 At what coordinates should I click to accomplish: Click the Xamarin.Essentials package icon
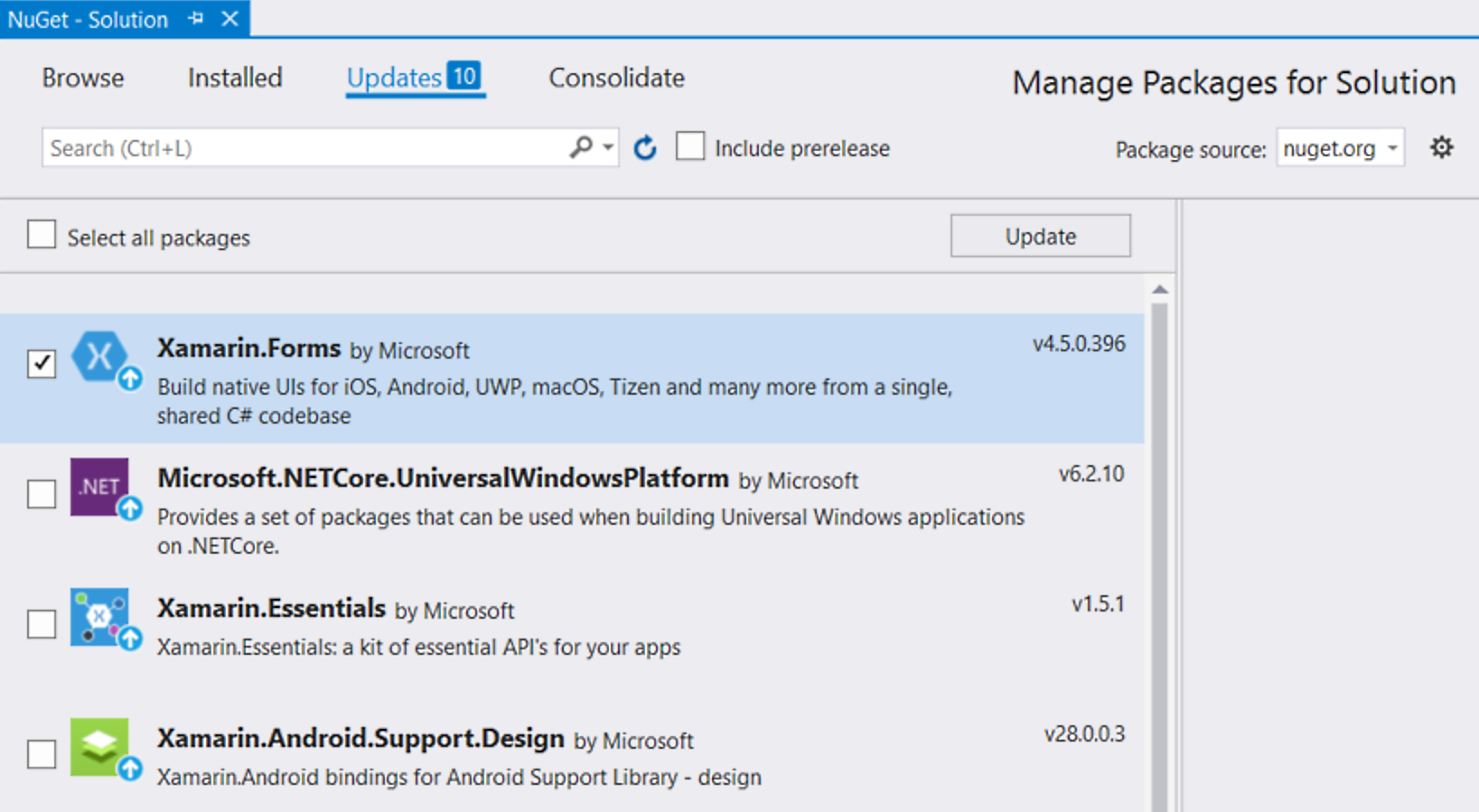[x=102, y=619]
